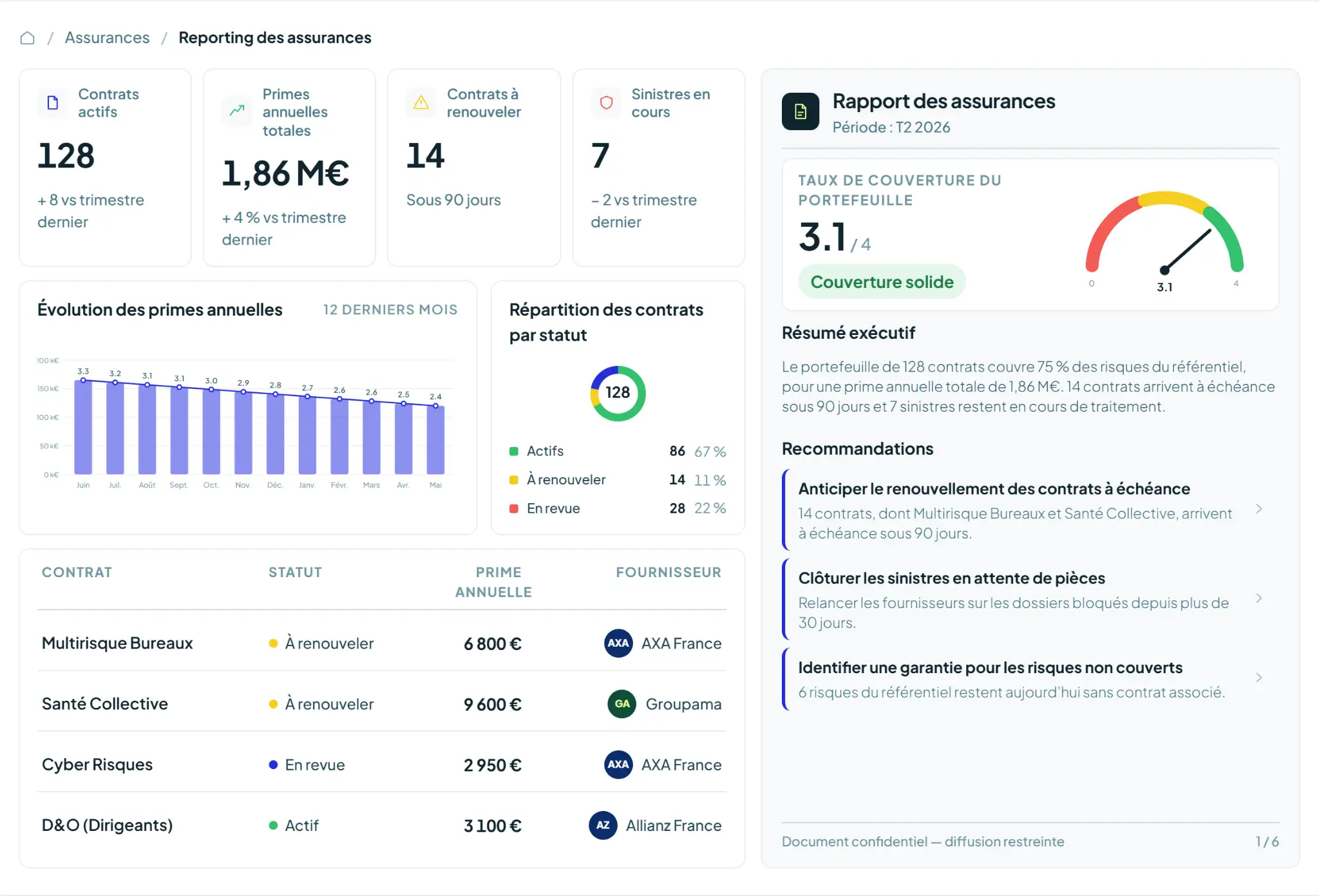Expand the Identifier une garantie recommendation chevron

point(1258,678)
